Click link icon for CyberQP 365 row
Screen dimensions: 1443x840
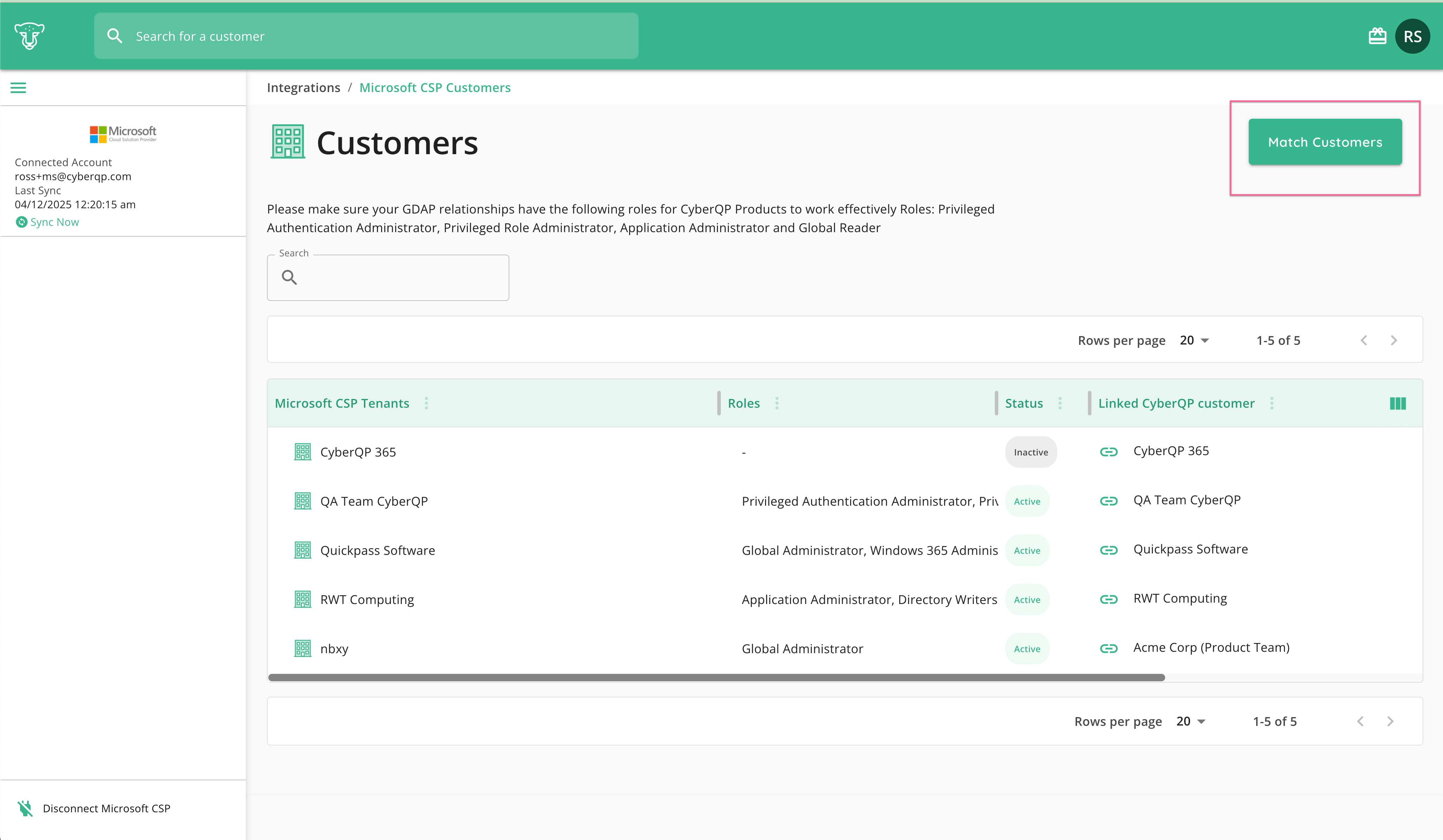[1109, 452]
